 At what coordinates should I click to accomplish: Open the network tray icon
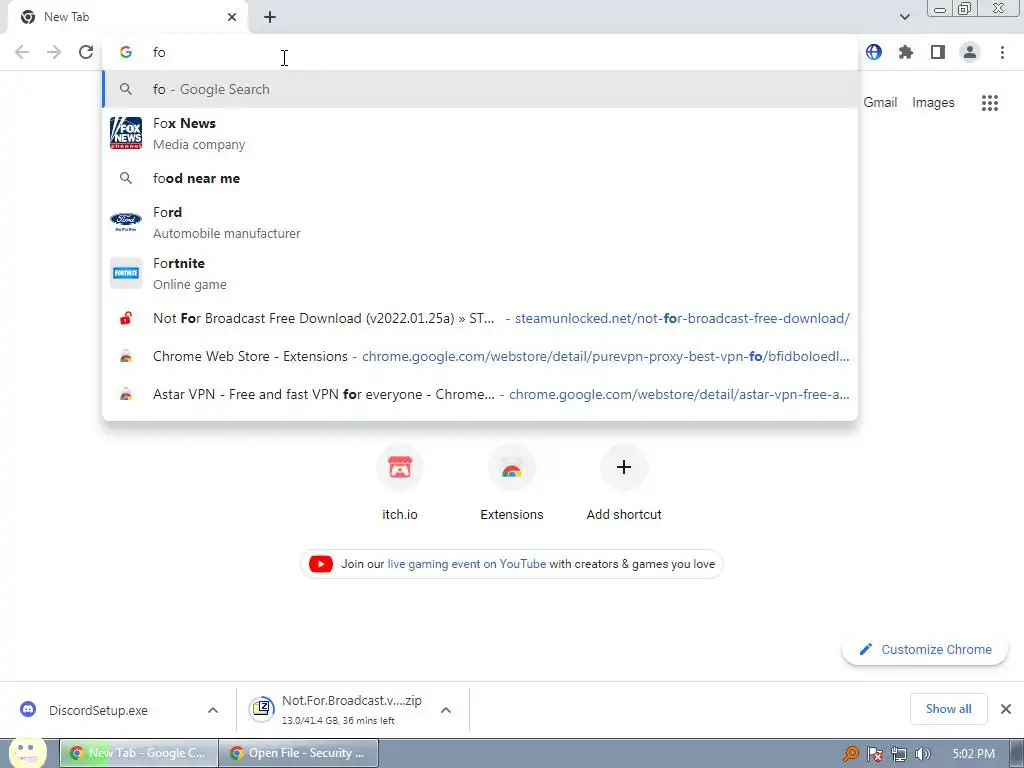coord(899,754)
